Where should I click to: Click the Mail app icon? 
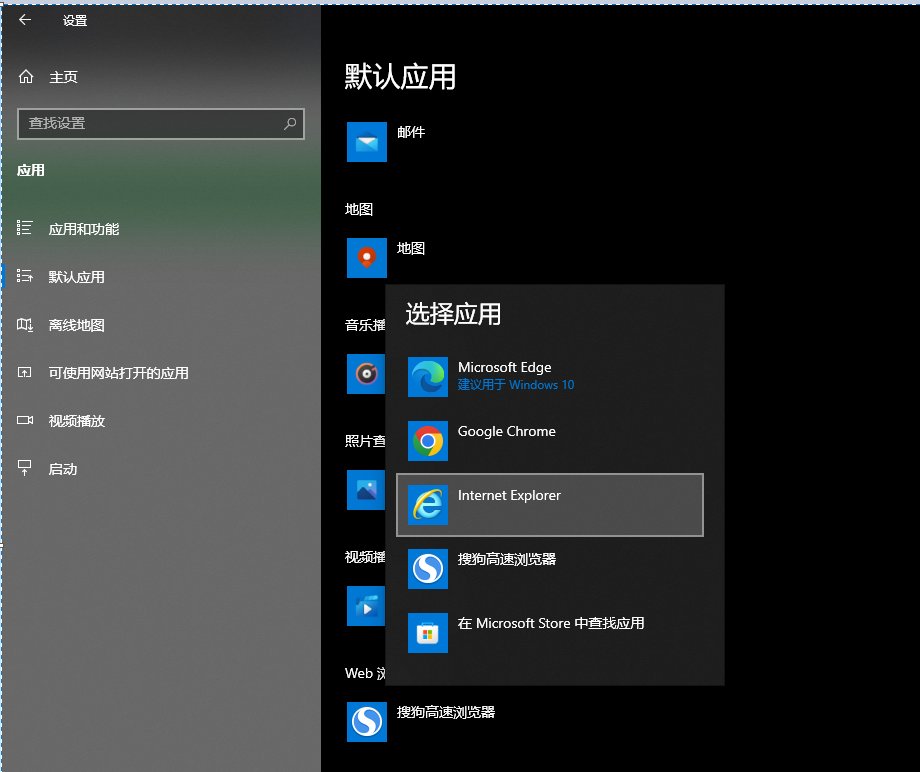(x=367, y=142)
